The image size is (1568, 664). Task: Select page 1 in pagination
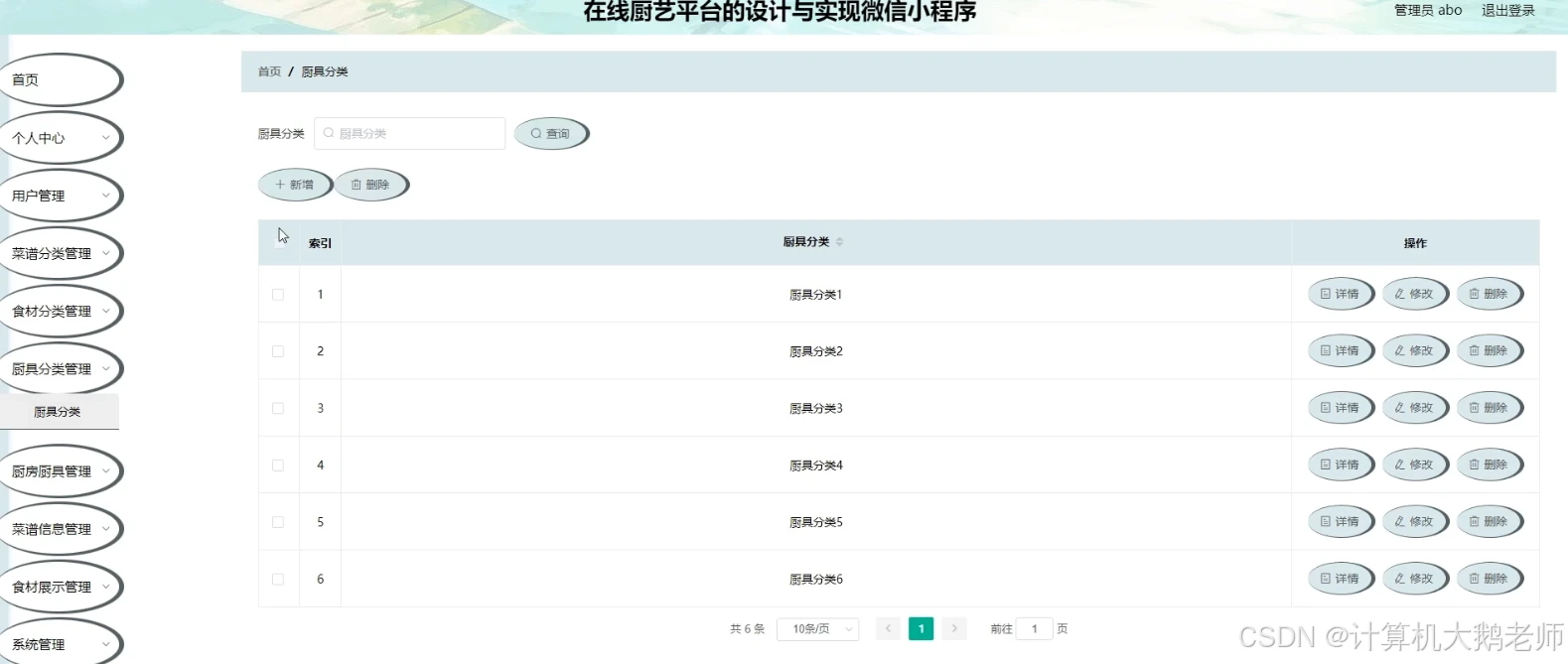(x=922, y=628)
